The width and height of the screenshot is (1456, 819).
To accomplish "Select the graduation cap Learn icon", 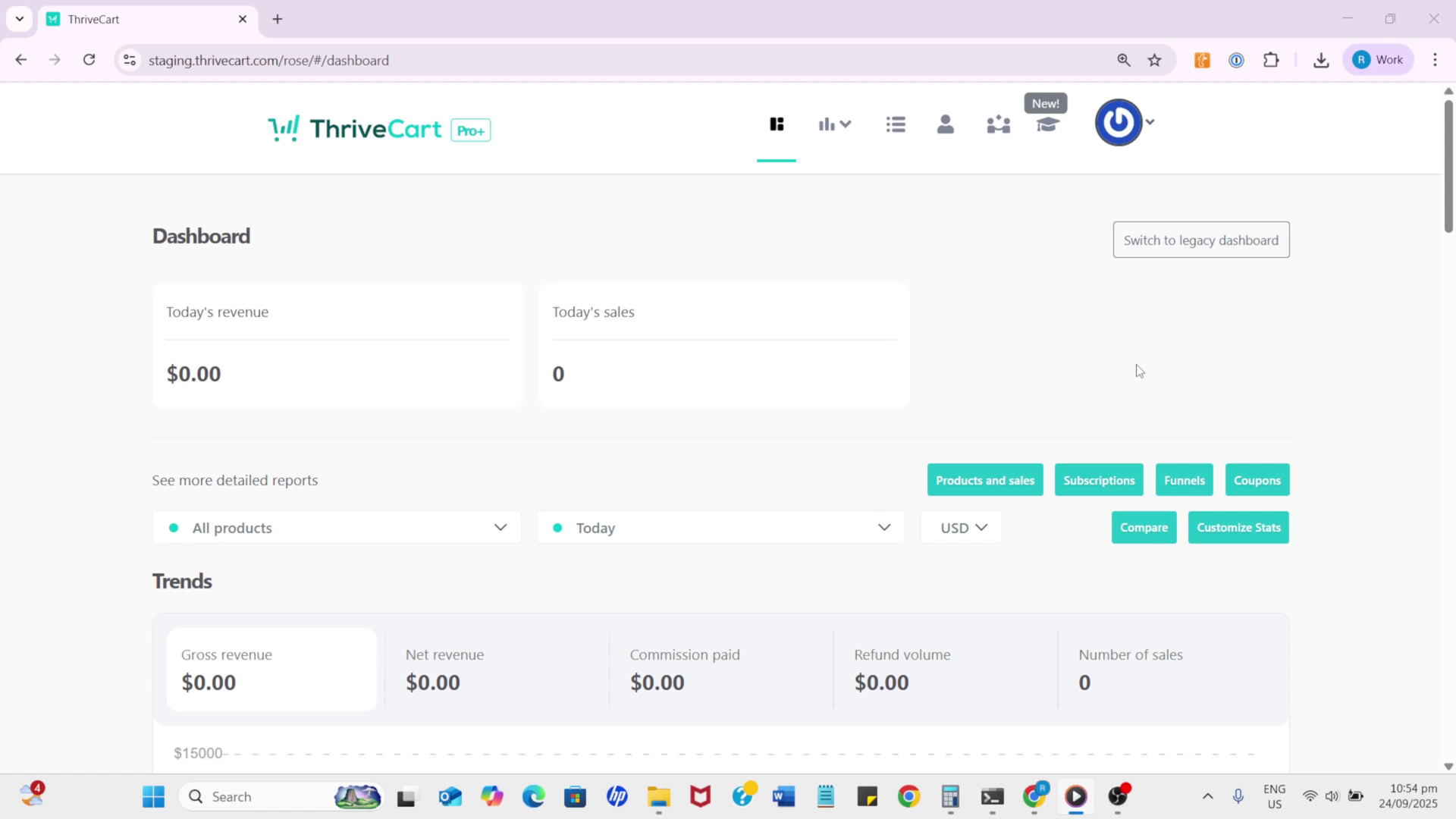I will 1048,125.
